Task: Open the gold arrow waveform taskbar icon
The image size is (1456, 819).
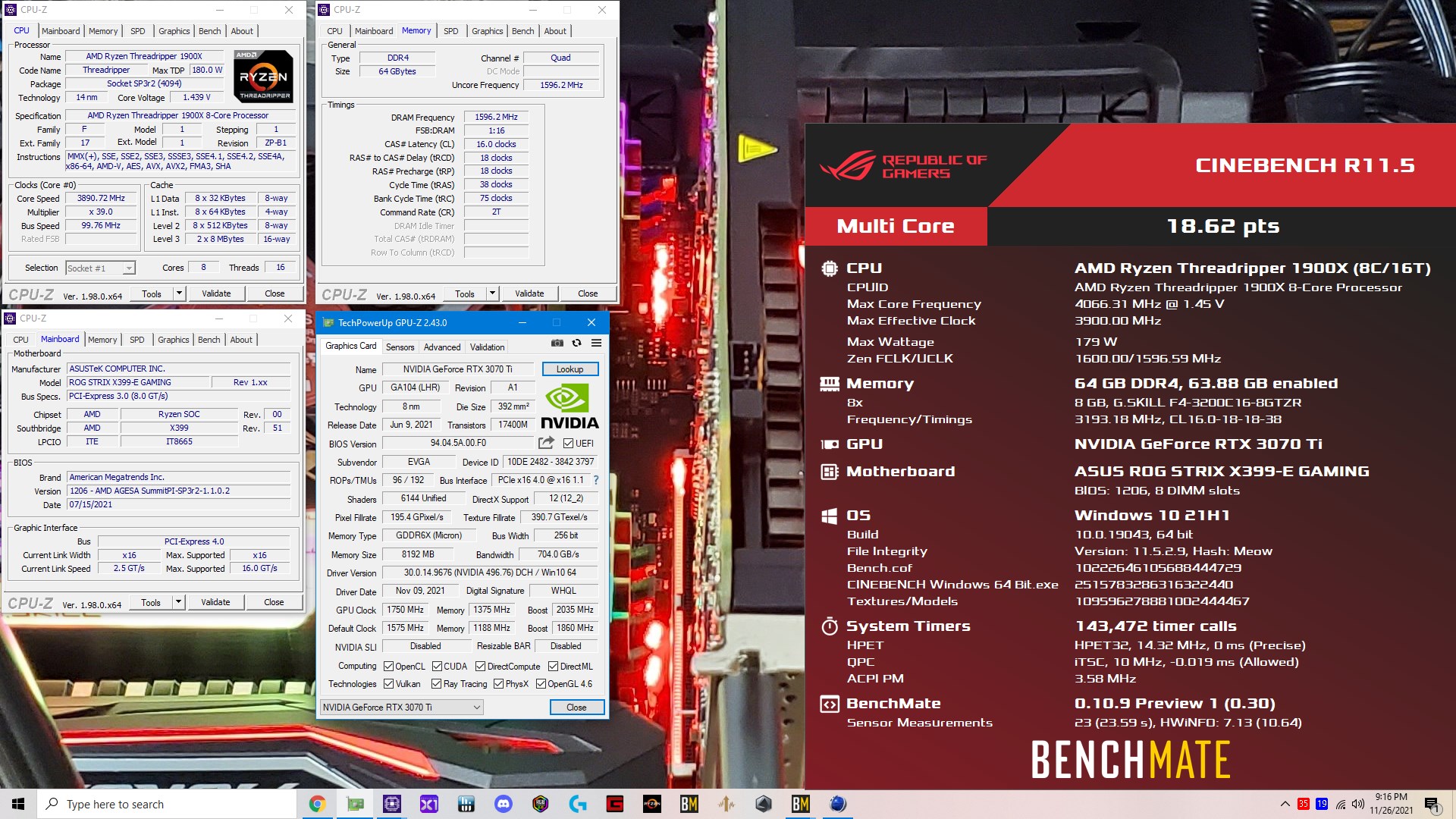Action: [x=726, y=804]
